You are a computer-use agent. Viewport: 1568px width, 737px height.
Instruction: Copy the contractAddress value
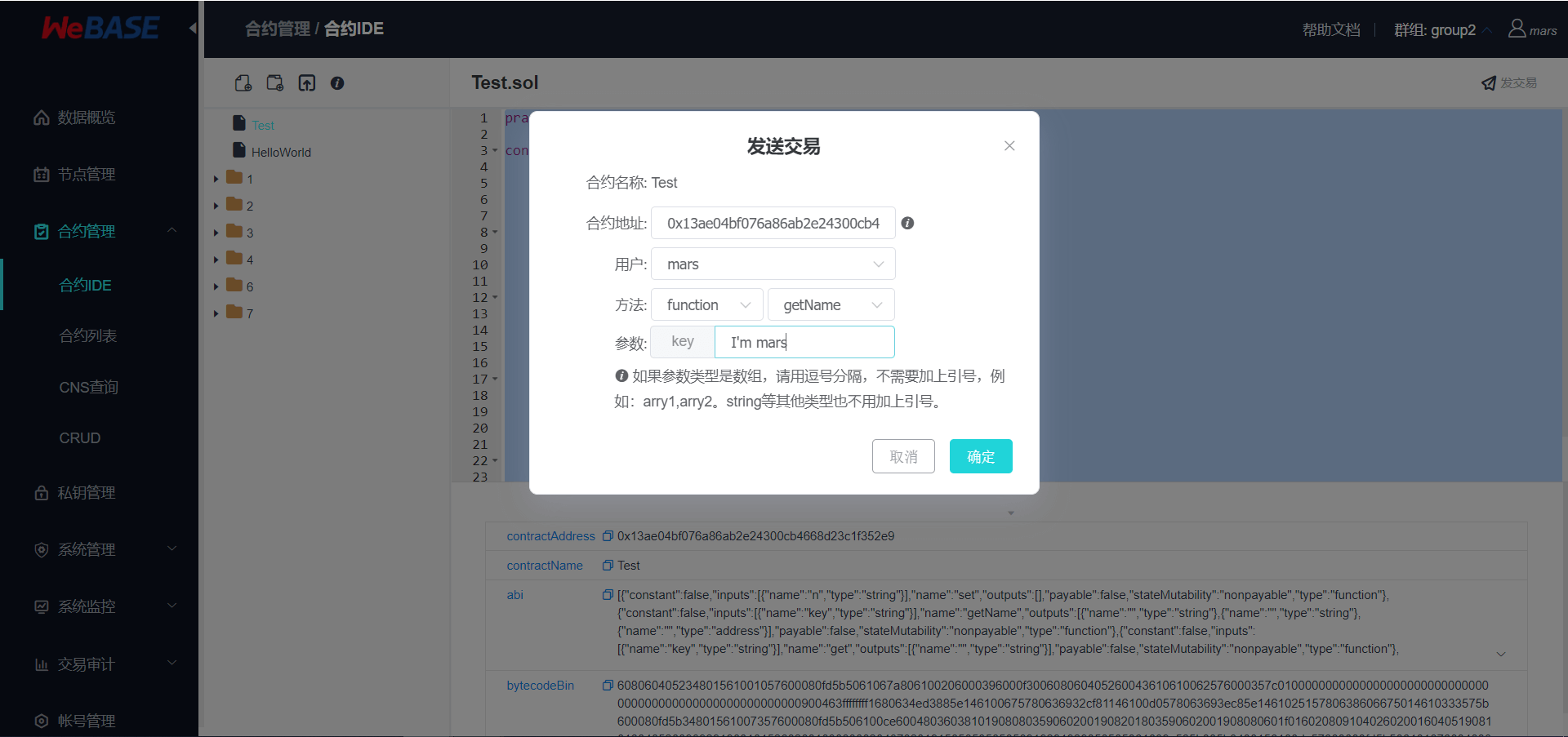coord(608,535)
